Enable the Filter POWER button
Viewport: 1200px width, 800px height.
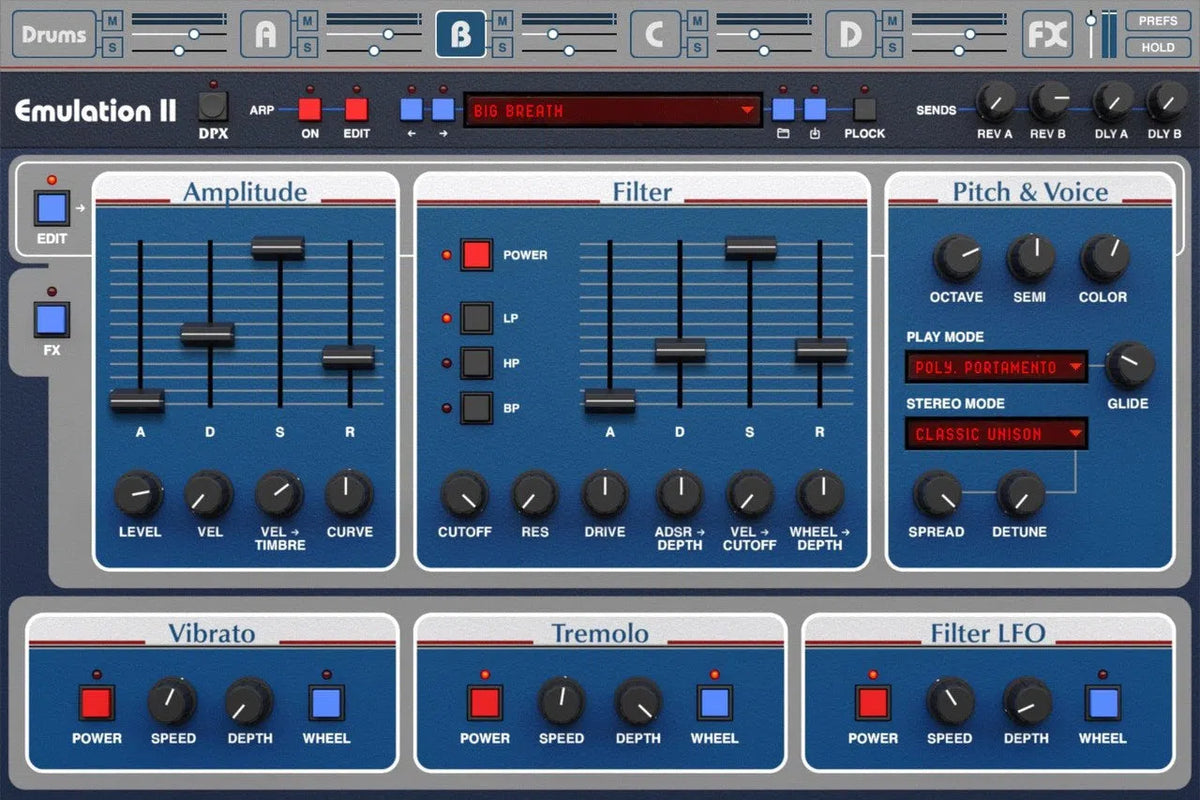click(x=474, y=254)
